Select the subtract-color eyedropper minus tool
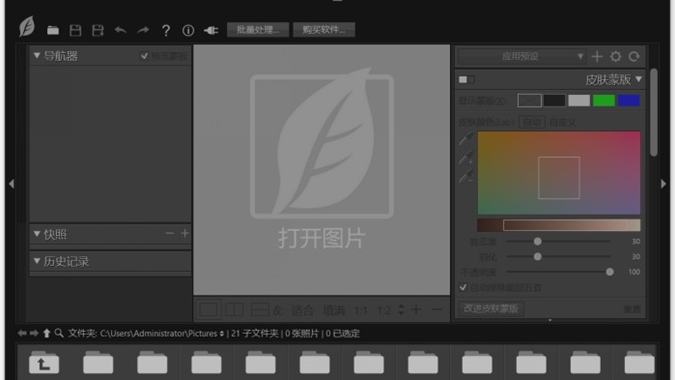This screenshot has width=675, height=380. click(466, 176)
